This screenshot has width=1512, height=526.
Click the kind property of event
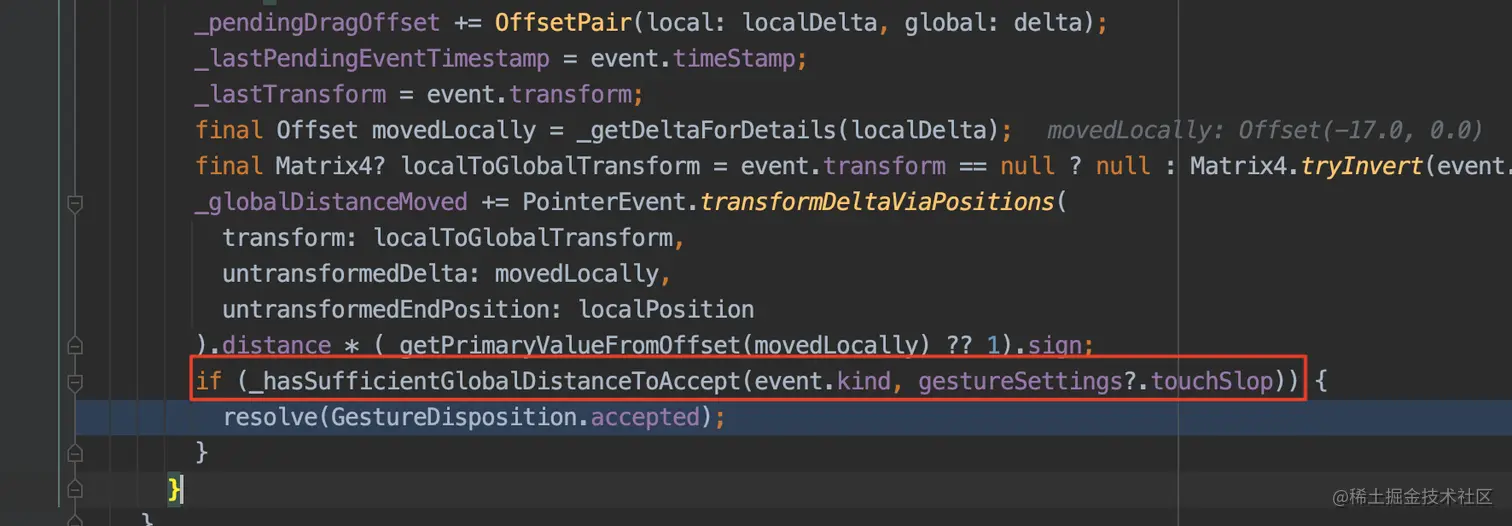864,382
